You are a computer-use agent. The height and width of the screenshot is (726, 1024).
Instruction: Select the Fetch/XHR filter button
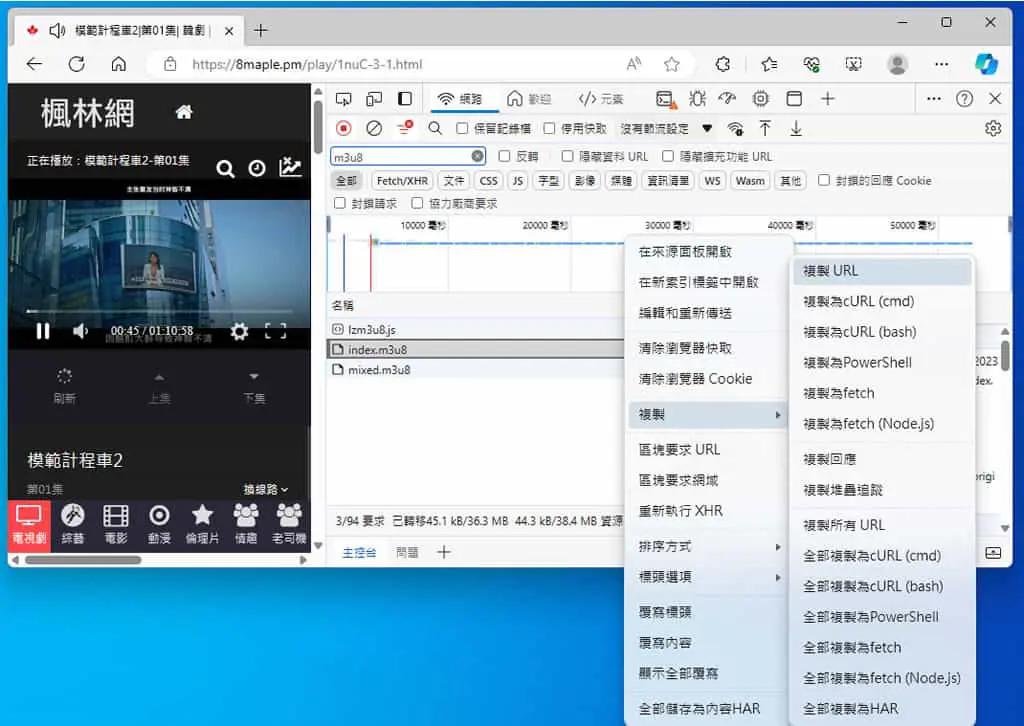[402, 181]
